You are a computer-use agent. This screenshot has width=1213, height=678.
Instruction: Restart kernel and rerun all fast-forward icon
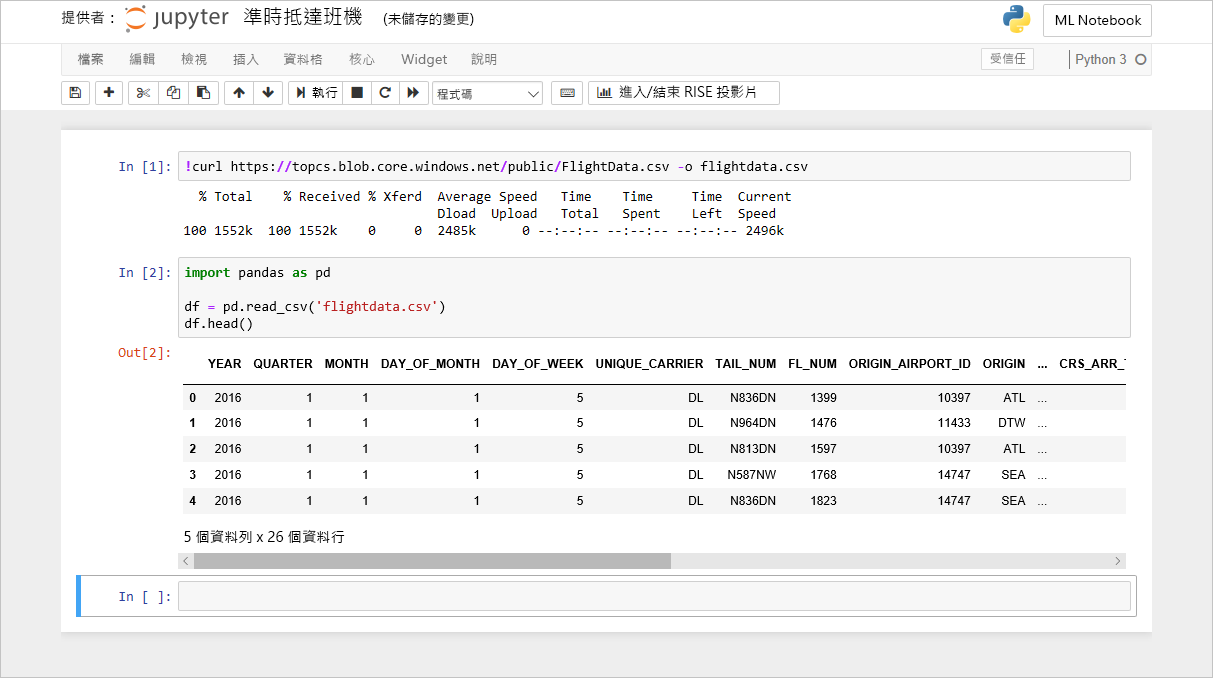tap(412, 93)
